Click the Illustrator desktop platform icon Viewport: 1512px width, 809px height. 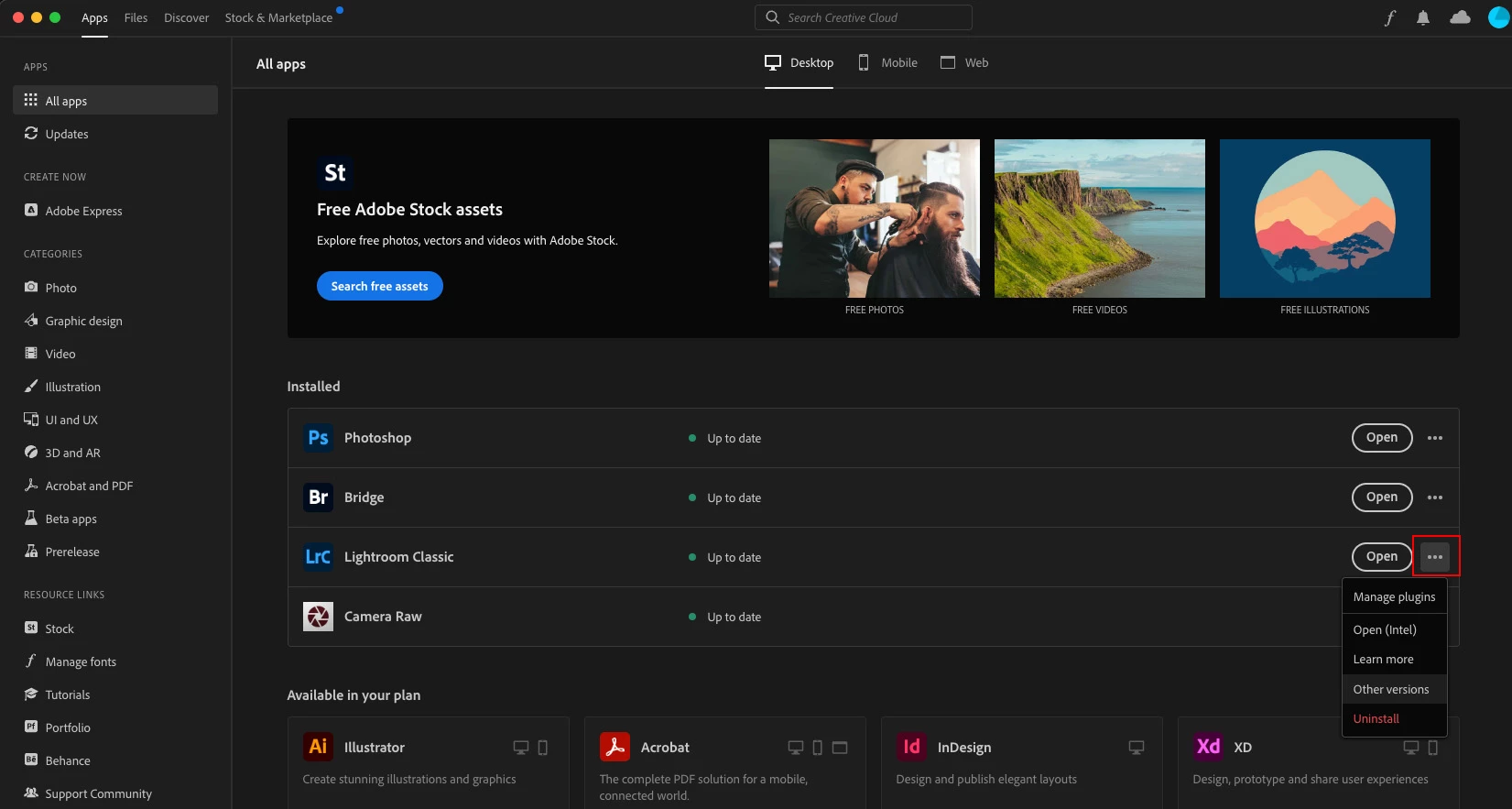point(521,748)
